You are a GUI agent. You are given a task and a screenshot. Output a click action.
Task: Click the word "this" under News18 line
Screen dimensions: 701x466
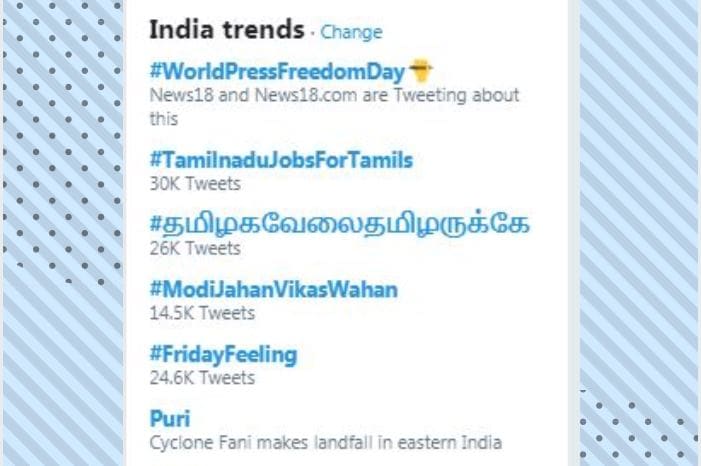click(x=164, y=119)
